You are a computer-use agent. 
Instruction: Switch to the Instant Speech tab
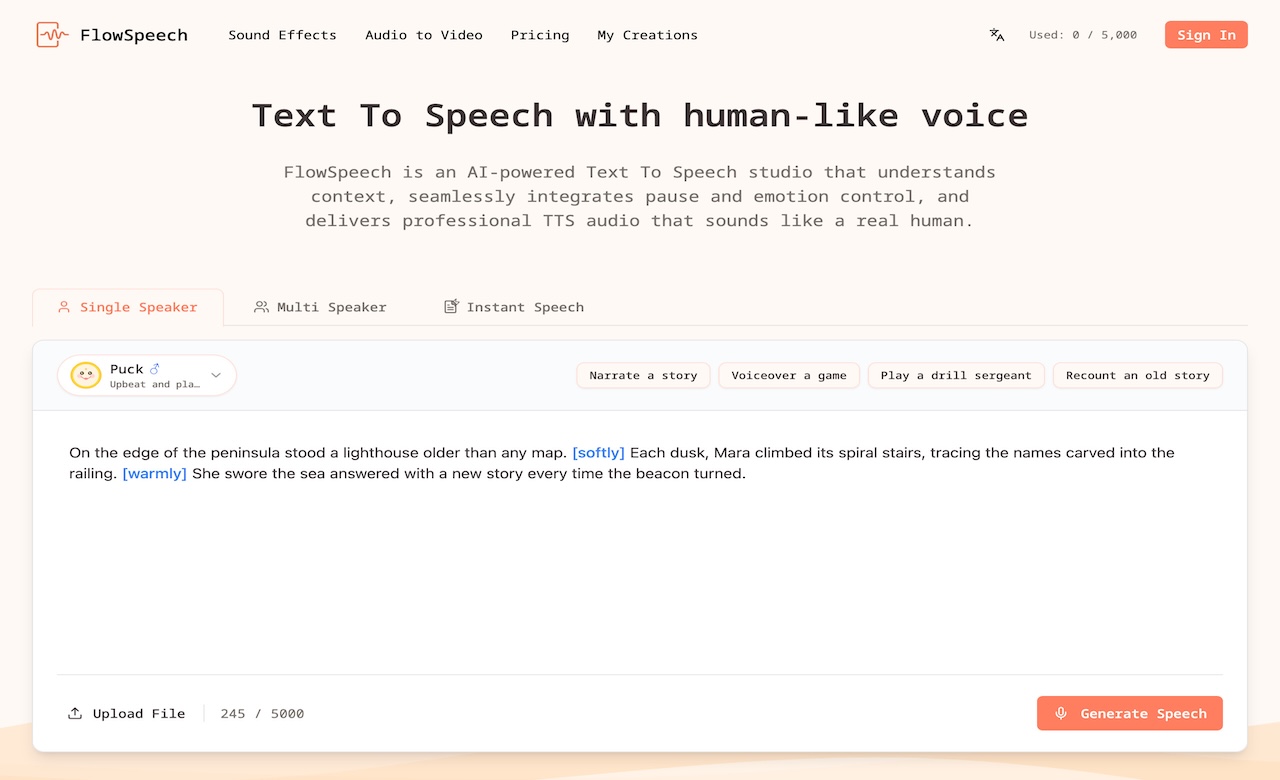pyautogui.click(x=514, y=307)
